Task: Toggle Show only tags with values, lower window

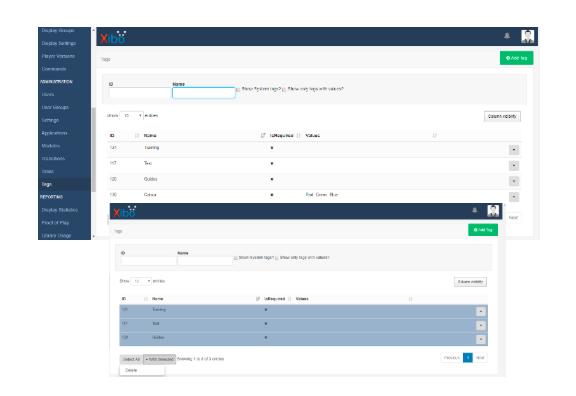Action: (277, 258)
